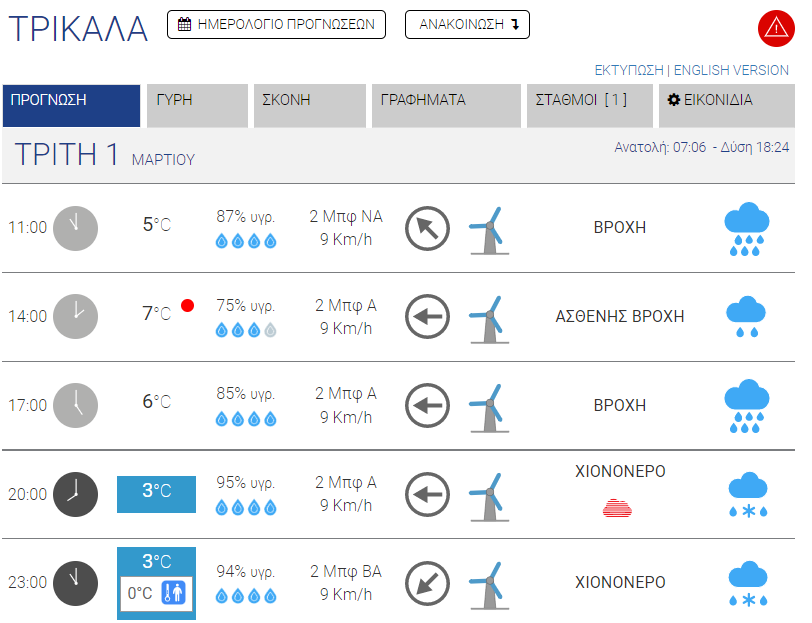Click the clock icon for 11:00
The image size is (812, 623).
75,228
